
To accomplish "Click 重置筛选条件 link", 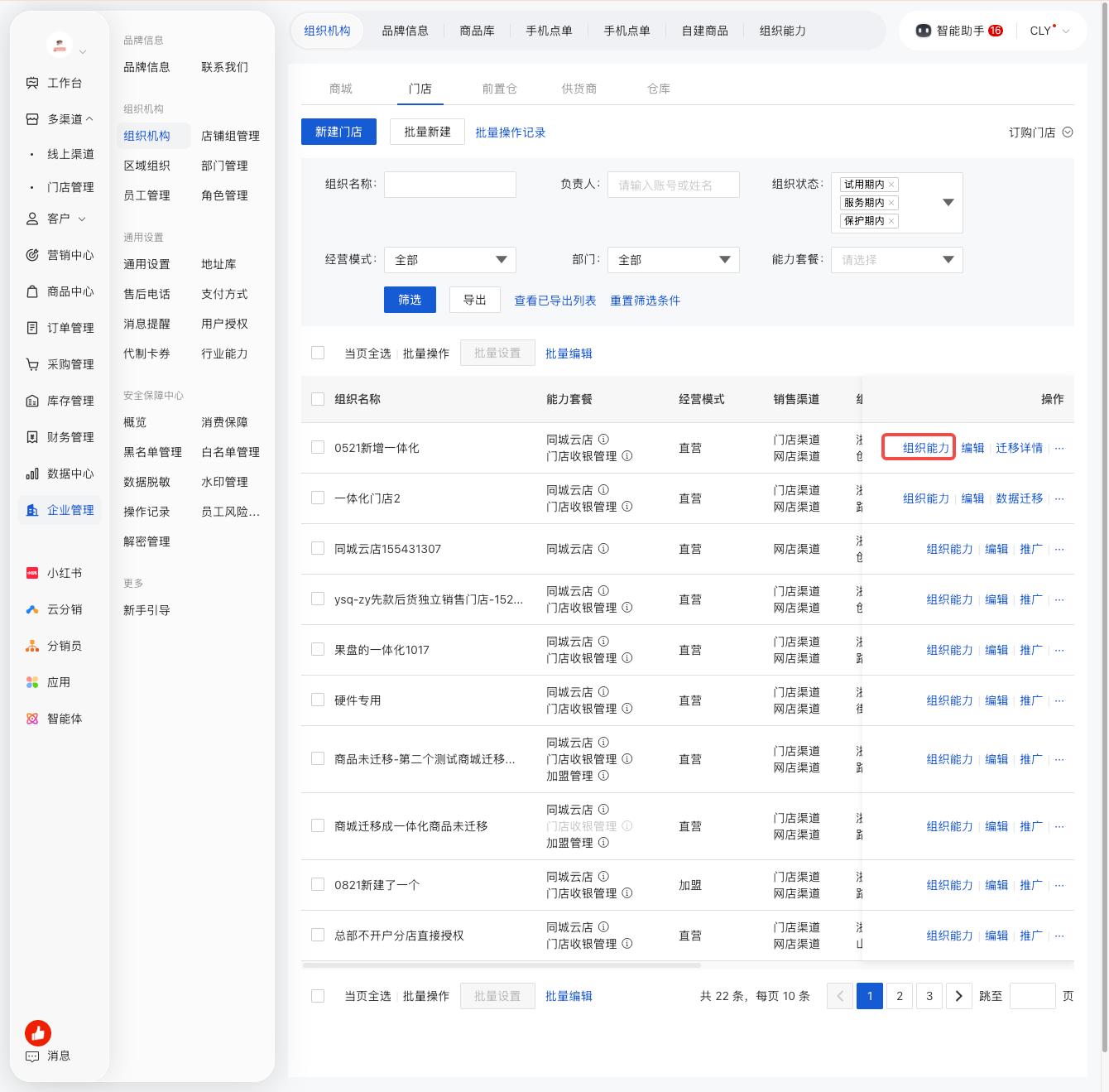I will (x=645, y=301).
